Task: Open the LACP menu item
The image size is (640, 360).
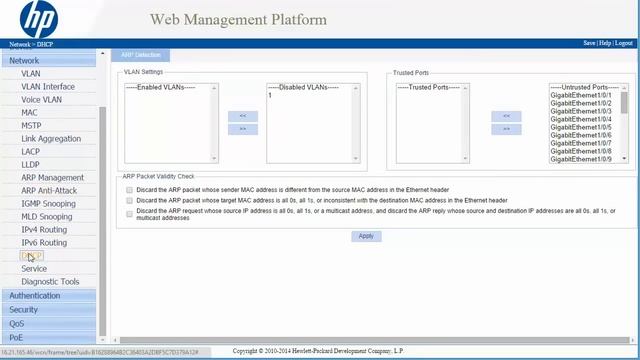Action: click(x=30, y=152)
